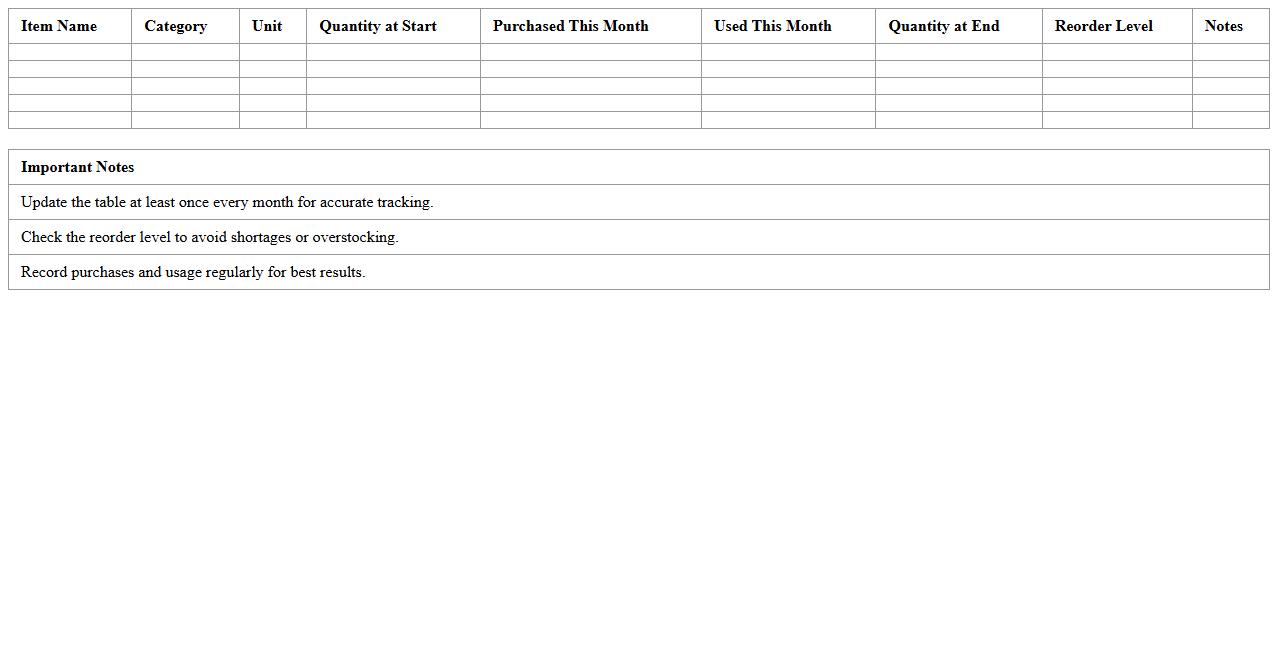Click the Important Notes heading
Image resolution: width=1278 pixels, height=650 pixels.
pos(77,167)
